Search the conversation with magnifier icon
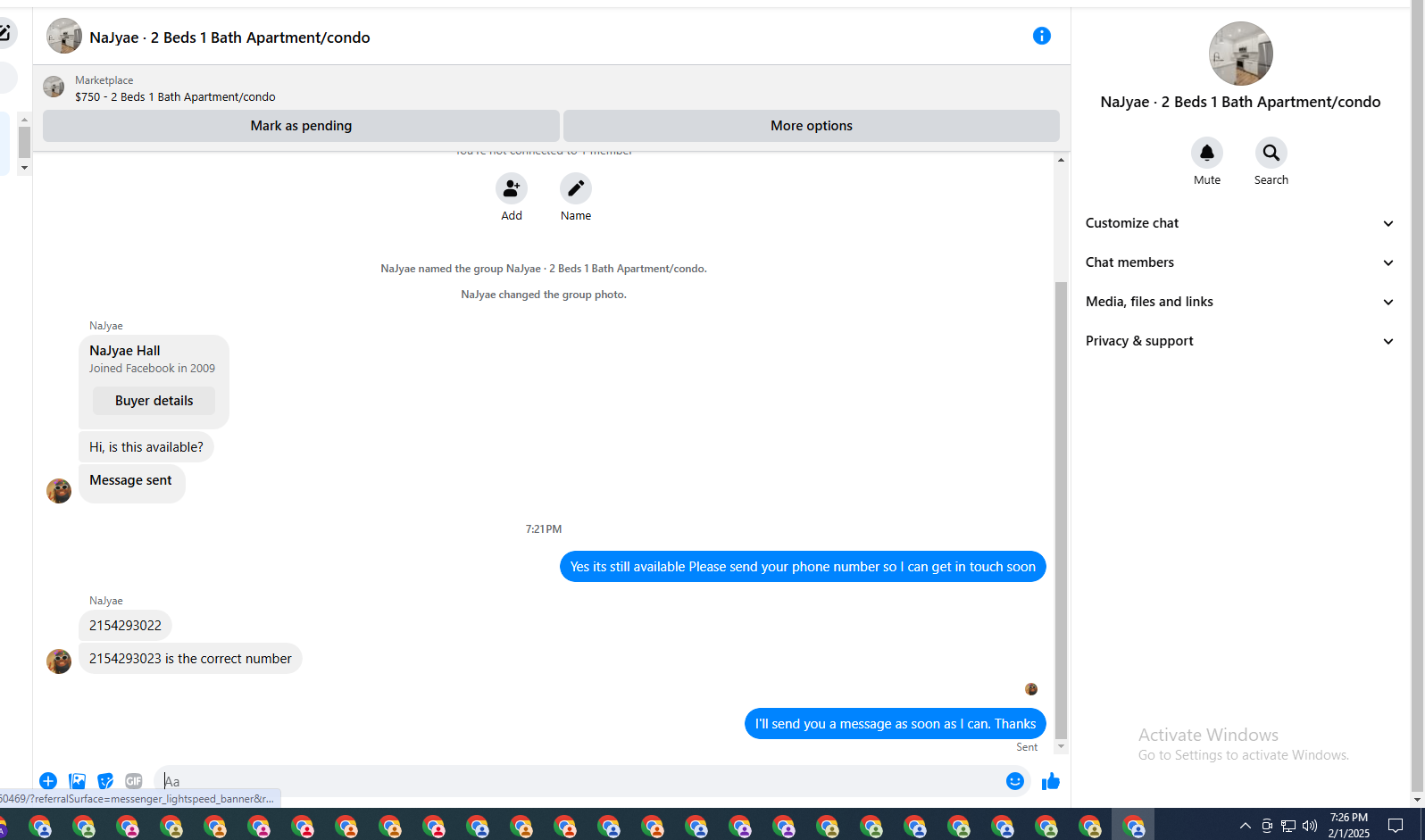Image resolution: width=1425 pixels, height=840 pixels. (x=1271, y=153)
